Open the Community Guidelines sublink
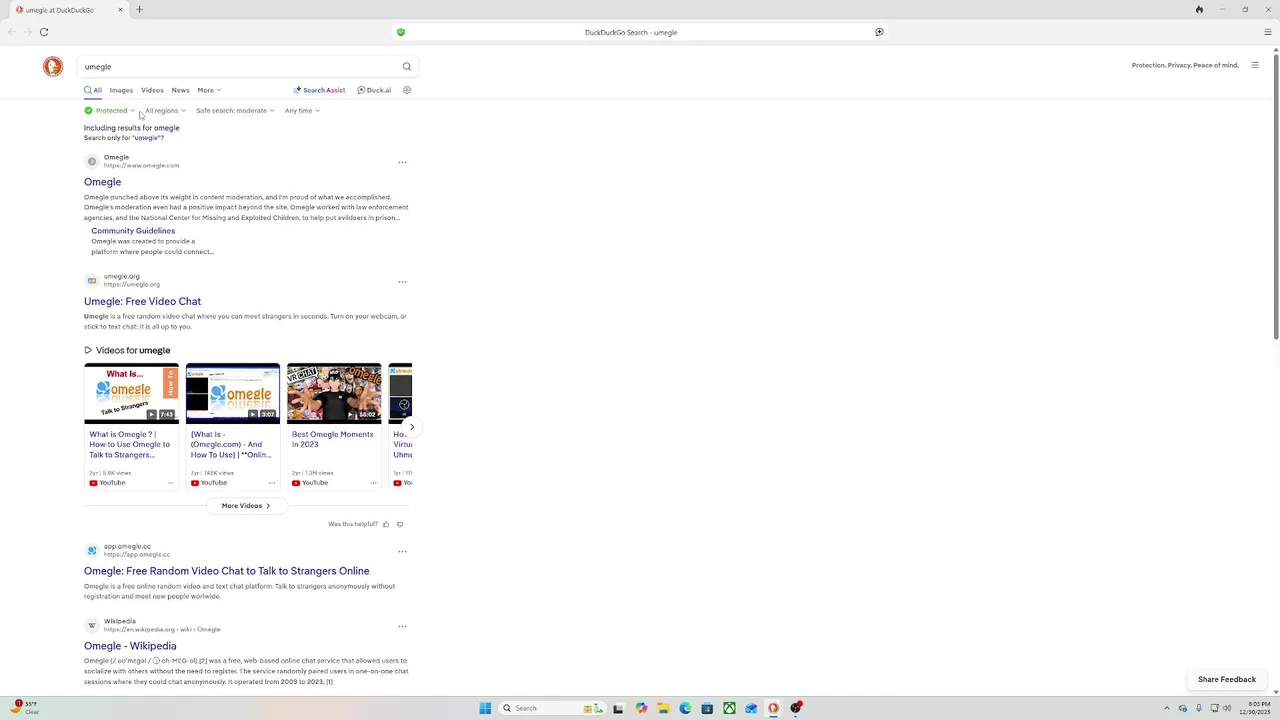Screen dimensions: 1280x720 click(133, 231)
